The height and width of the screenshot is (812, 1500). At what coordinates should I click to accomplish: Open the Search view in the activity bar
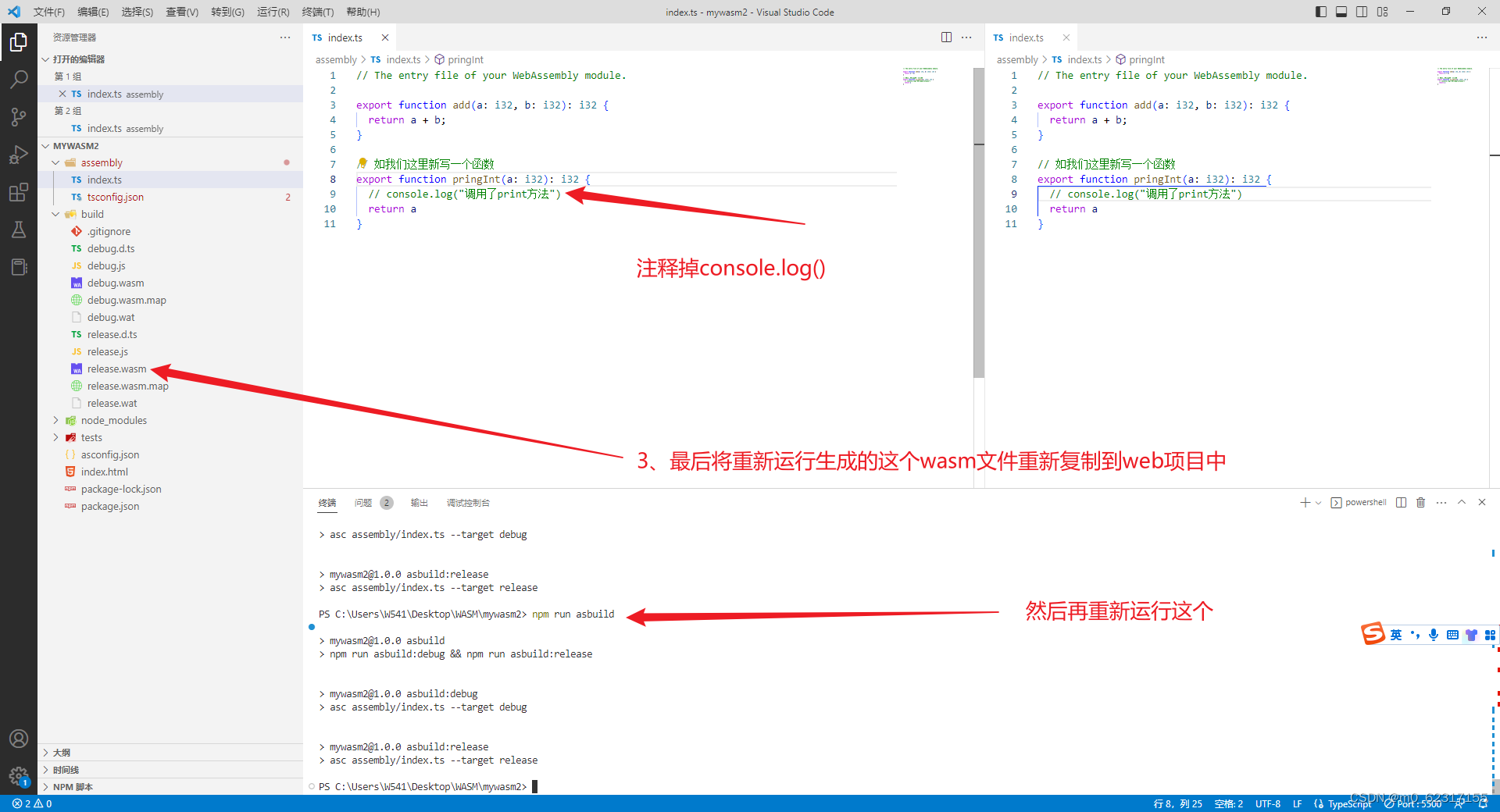coord(19,78)
